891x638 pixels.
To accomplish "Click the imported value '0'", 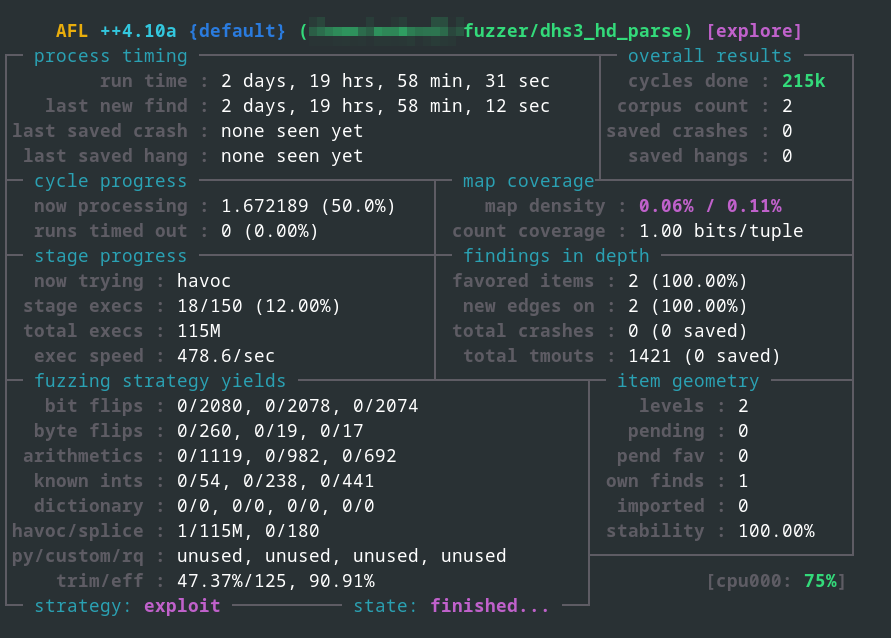I will tap(743, 506).
